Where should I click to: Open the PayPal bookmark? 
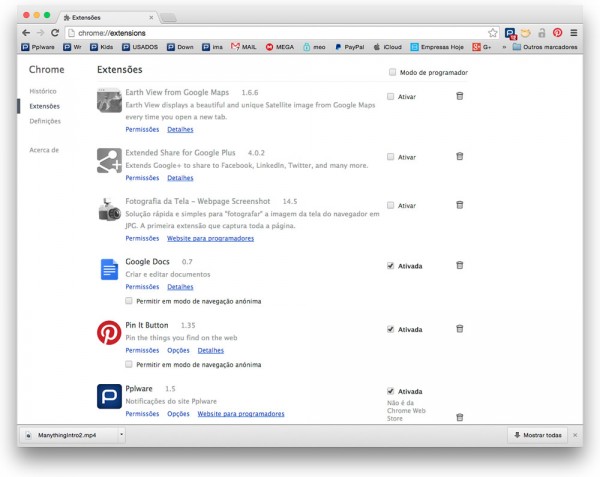click(349, 47)
